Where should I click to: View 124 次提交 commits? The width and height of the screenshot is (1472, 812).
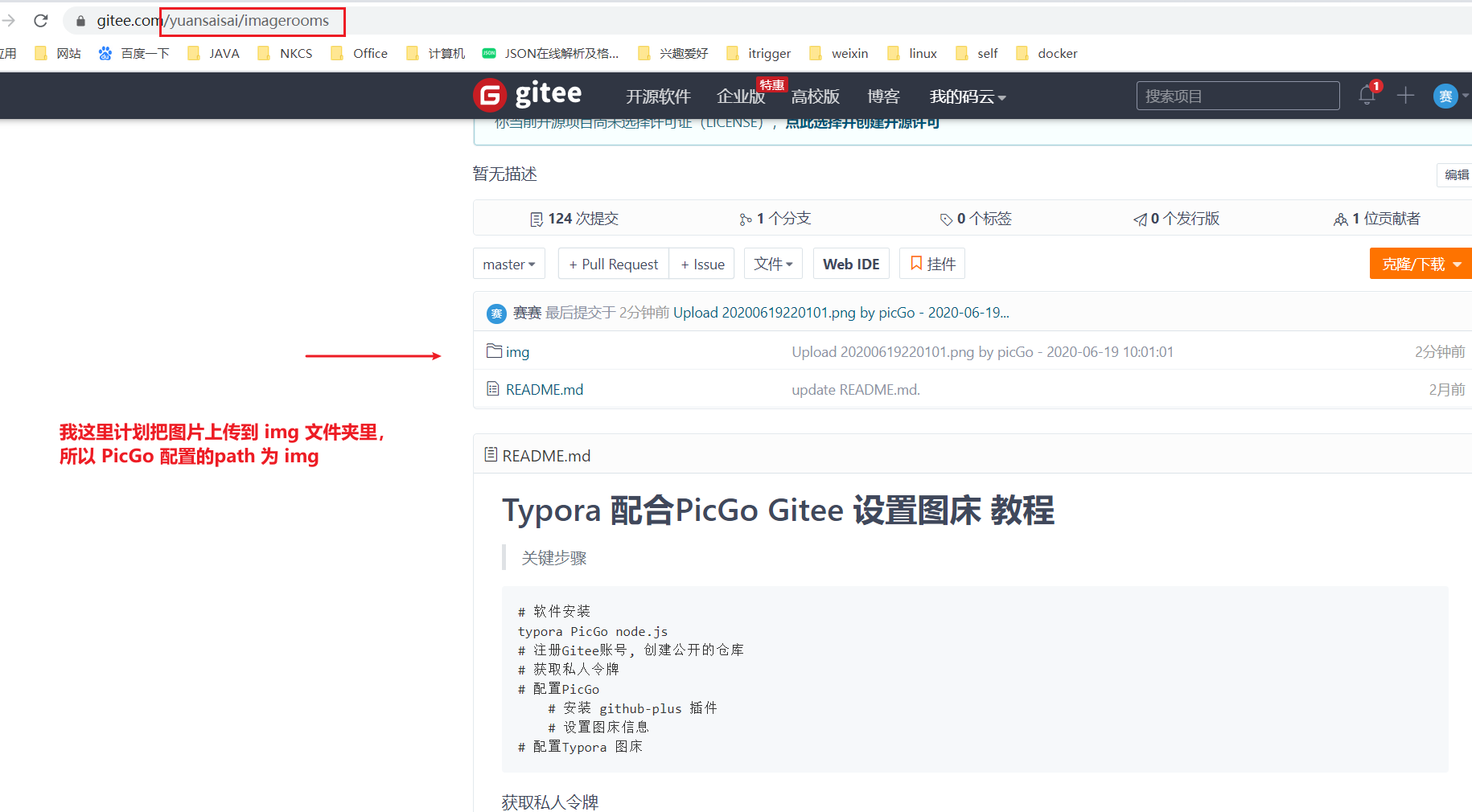click(x=574, y=219)
